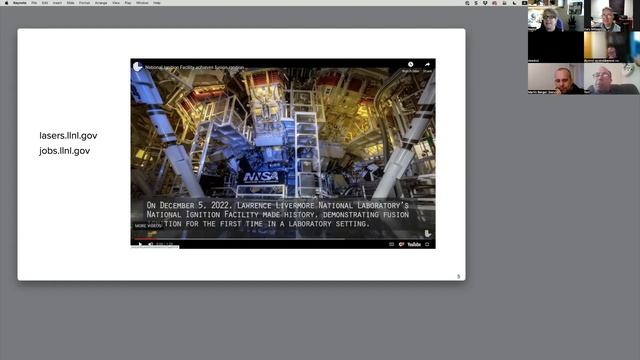Click the camera/screen recording menu bar icon
The image size is (640, 360).
[524, 3]
